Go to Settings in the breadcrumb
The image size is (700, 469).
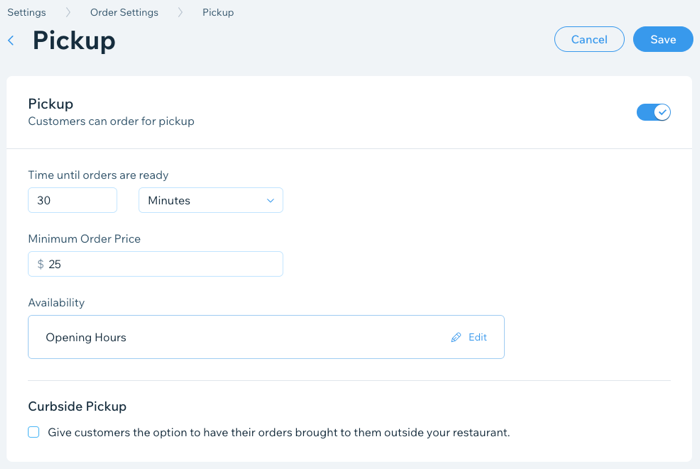(x=27, y=13)
